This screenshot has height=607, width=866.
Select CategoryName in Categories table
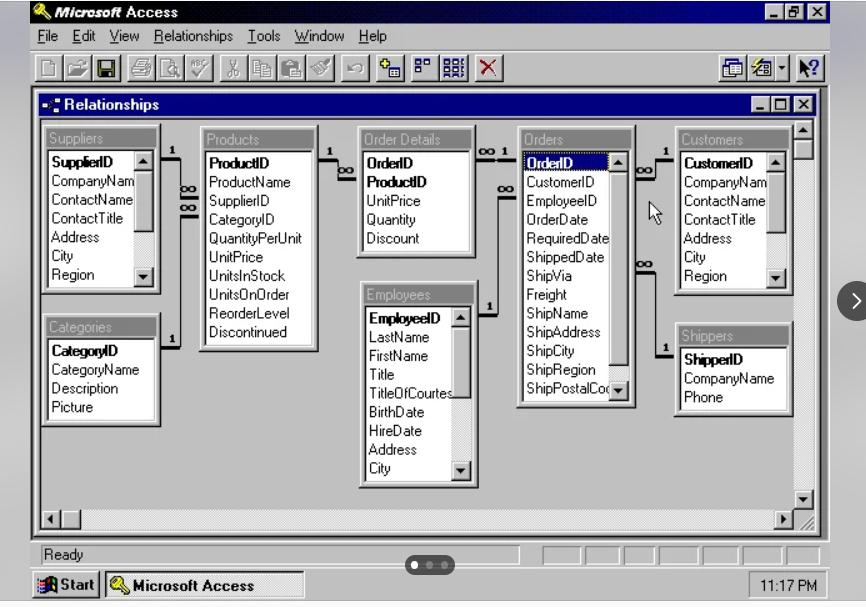point(95,370)
